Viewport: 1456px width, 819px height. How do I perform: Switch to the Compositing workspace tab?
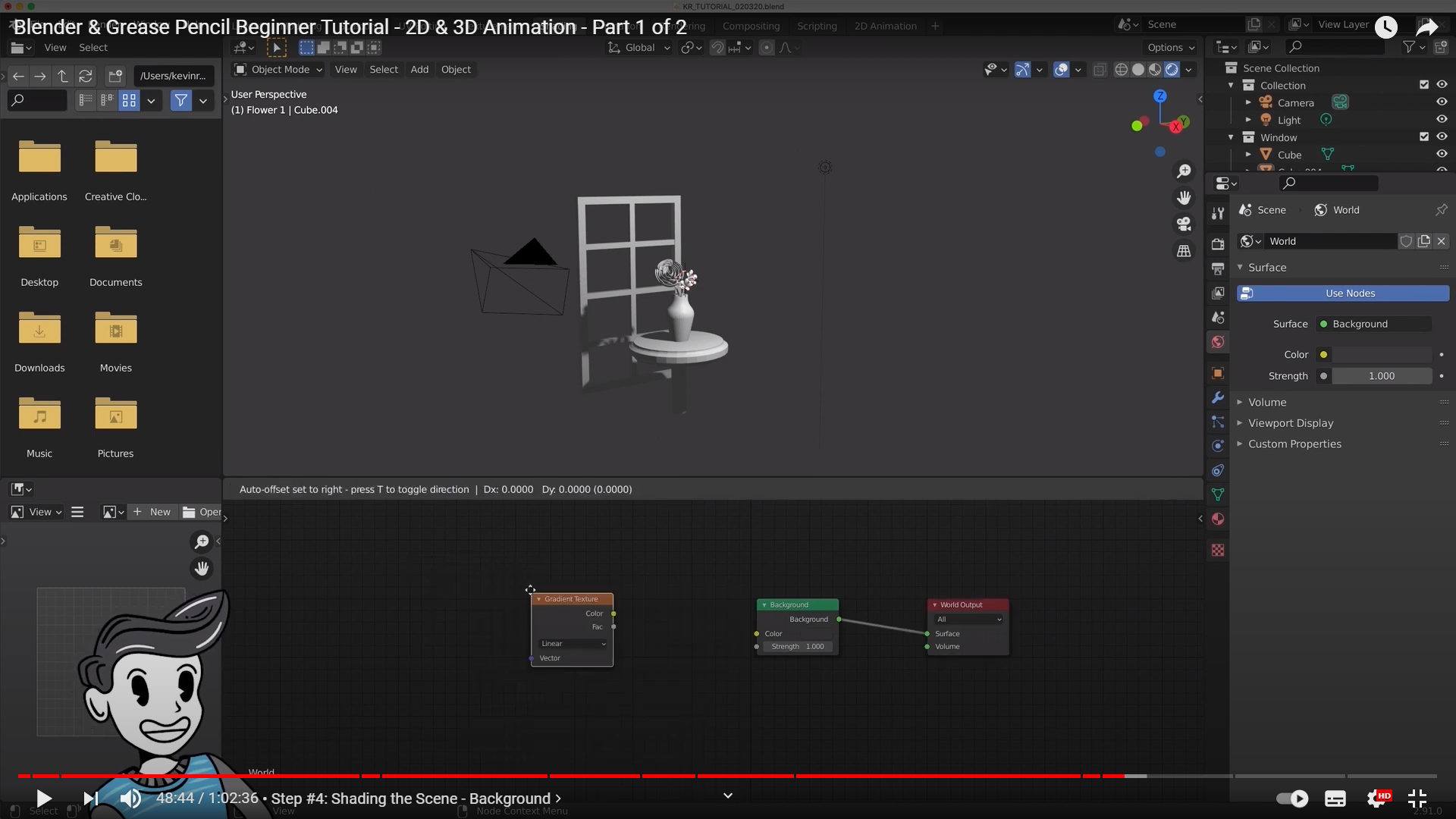[x=751, y=26]
